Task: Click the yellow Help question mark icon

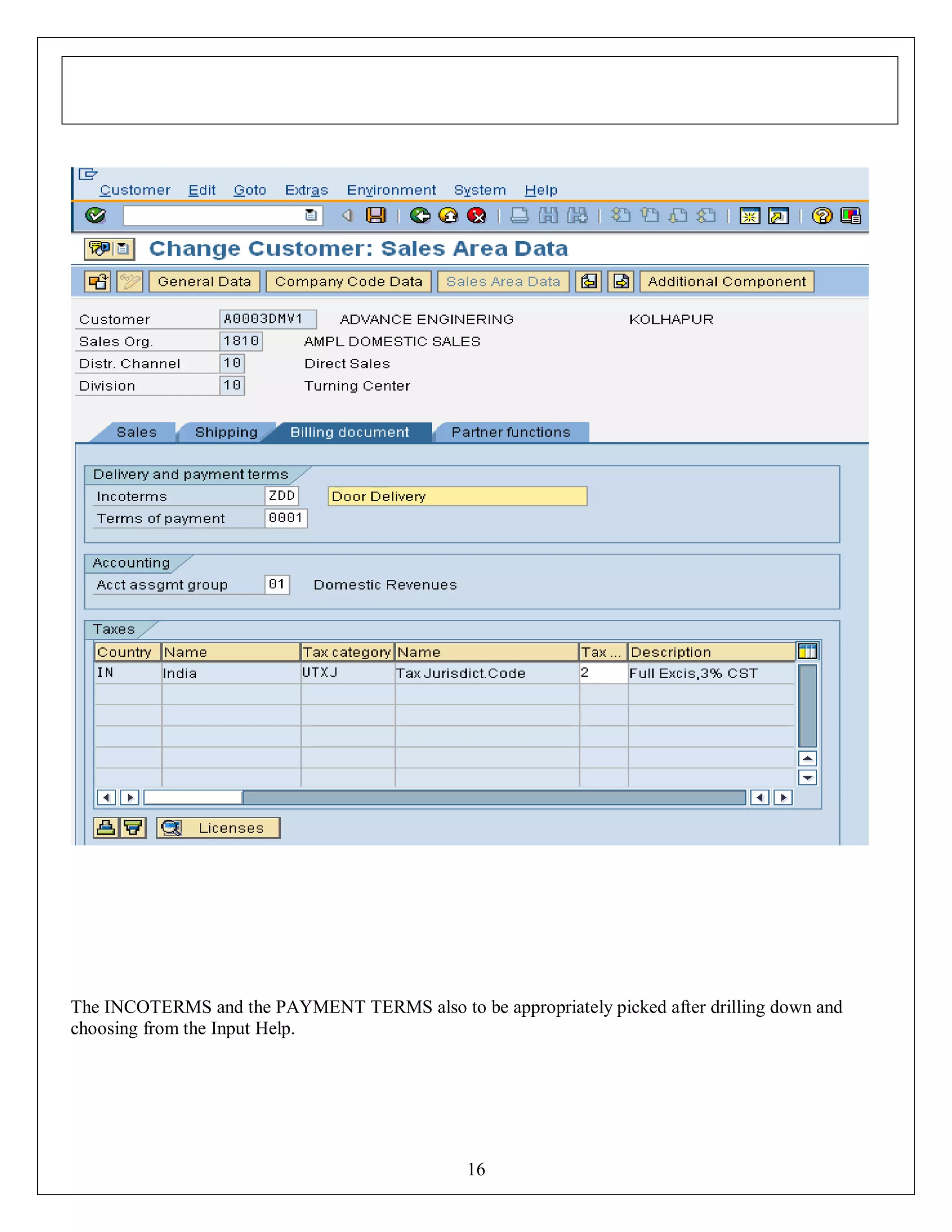Action: click(822, 216)
